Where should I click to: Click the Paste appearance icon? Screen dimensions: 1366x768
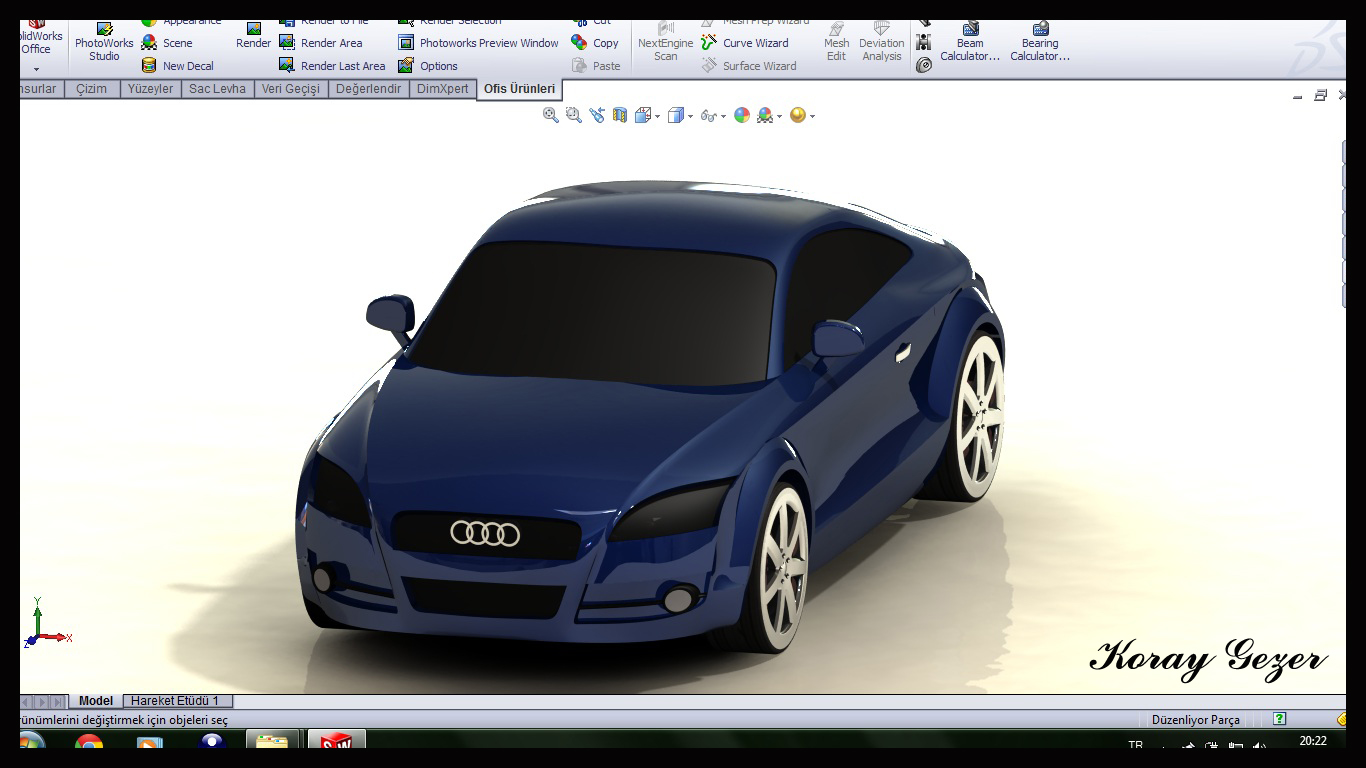pos(579,65)
